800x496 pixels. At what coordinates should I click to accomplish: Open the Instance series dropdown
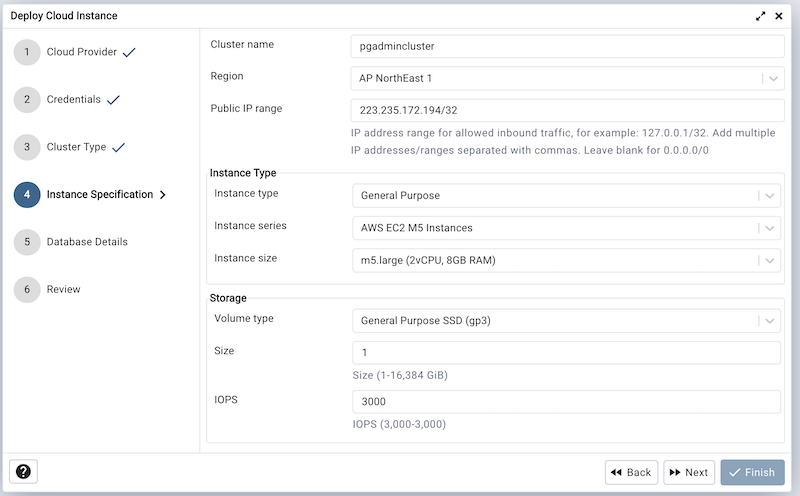769,228
